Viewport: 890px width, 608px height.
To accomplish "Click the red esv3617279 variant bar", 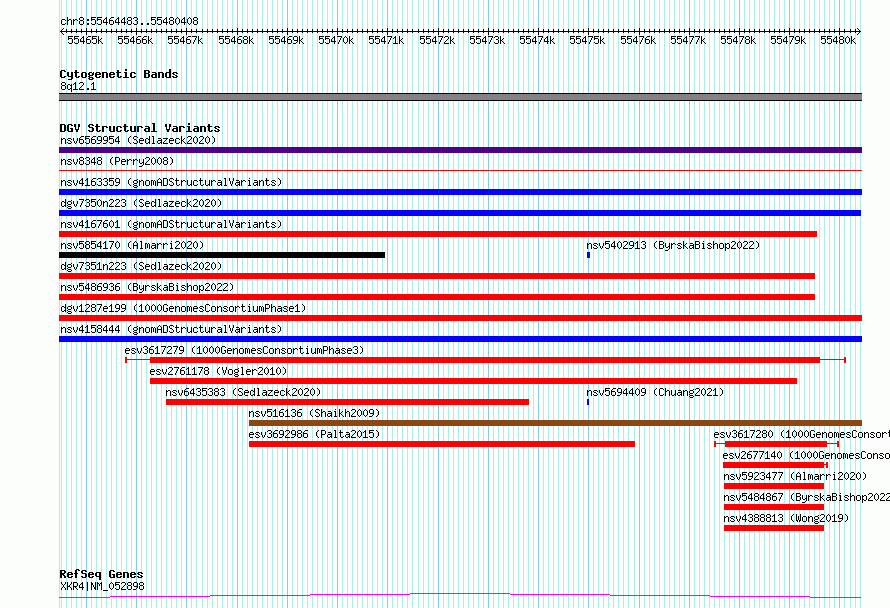I will [485, 360].
